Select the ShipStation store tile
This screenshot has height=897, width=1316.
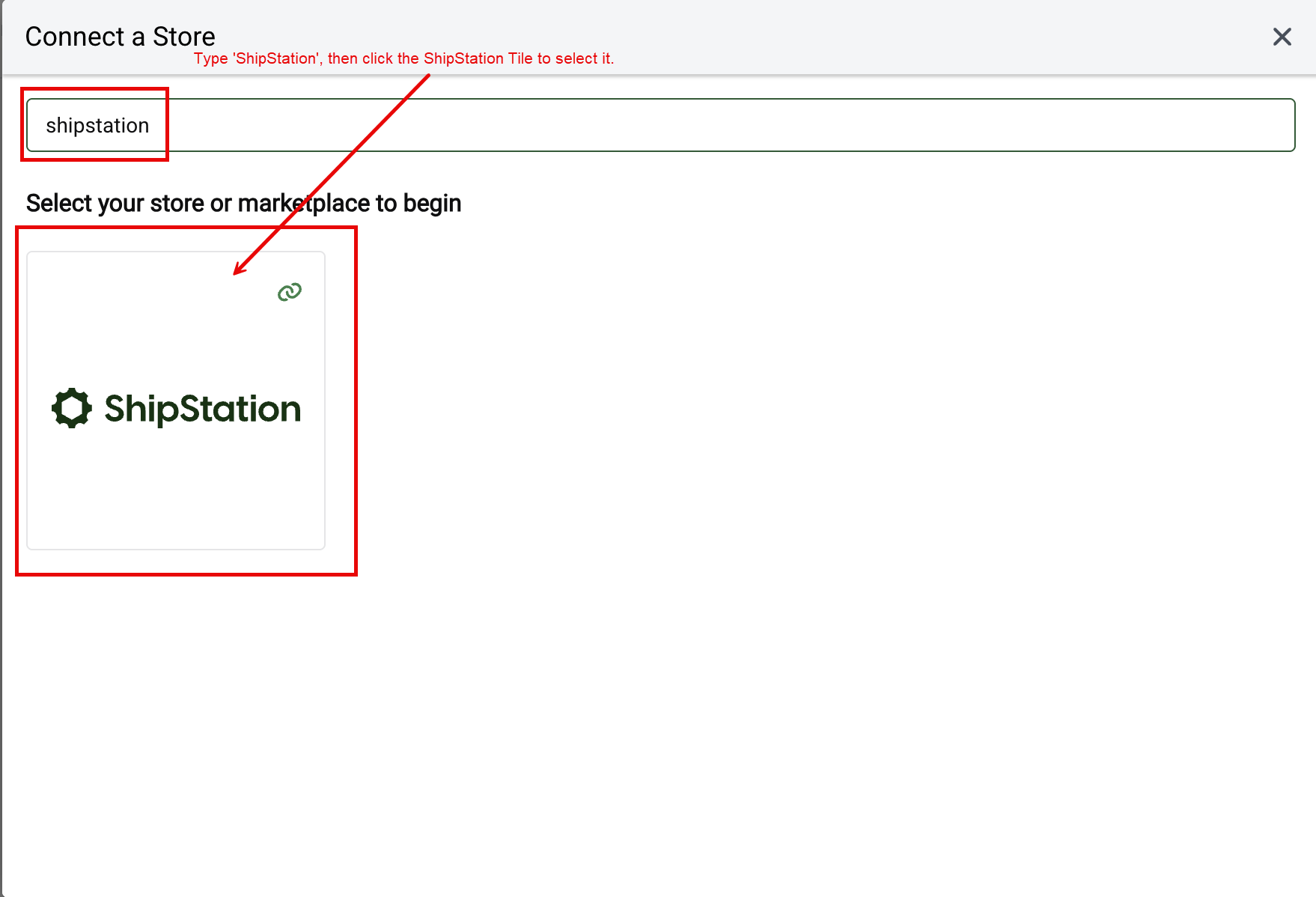(x=176, y=401)
